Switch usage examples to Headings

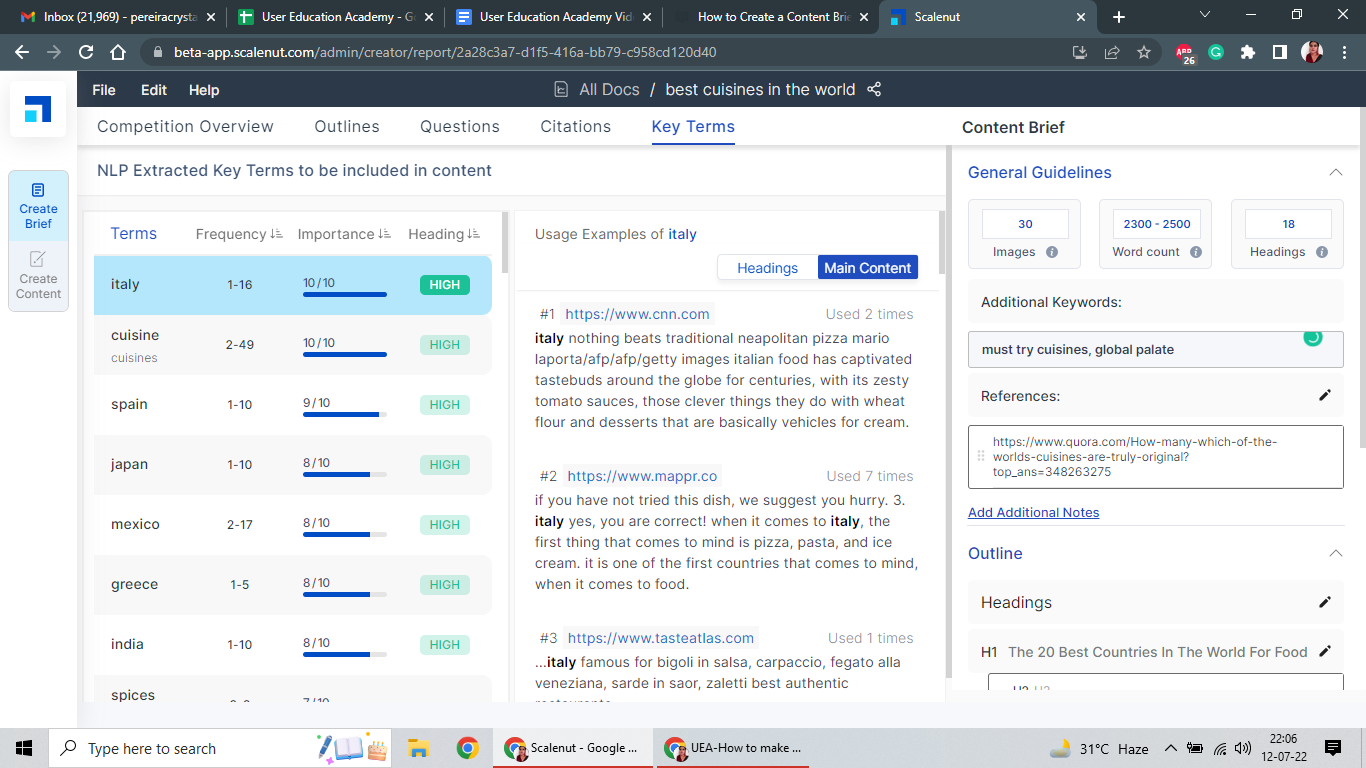tap(767, 267)
